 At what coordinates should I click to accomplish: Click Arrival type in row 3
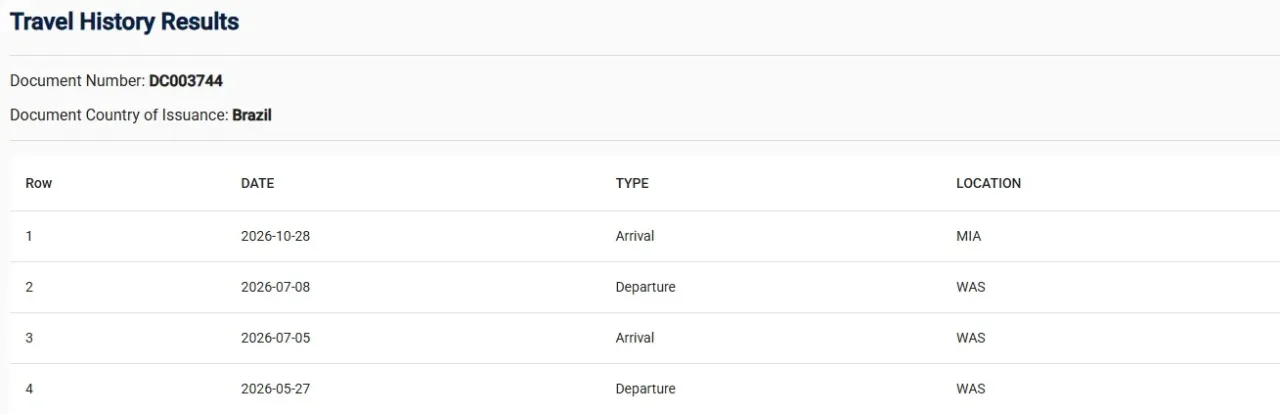pos(635,338)
